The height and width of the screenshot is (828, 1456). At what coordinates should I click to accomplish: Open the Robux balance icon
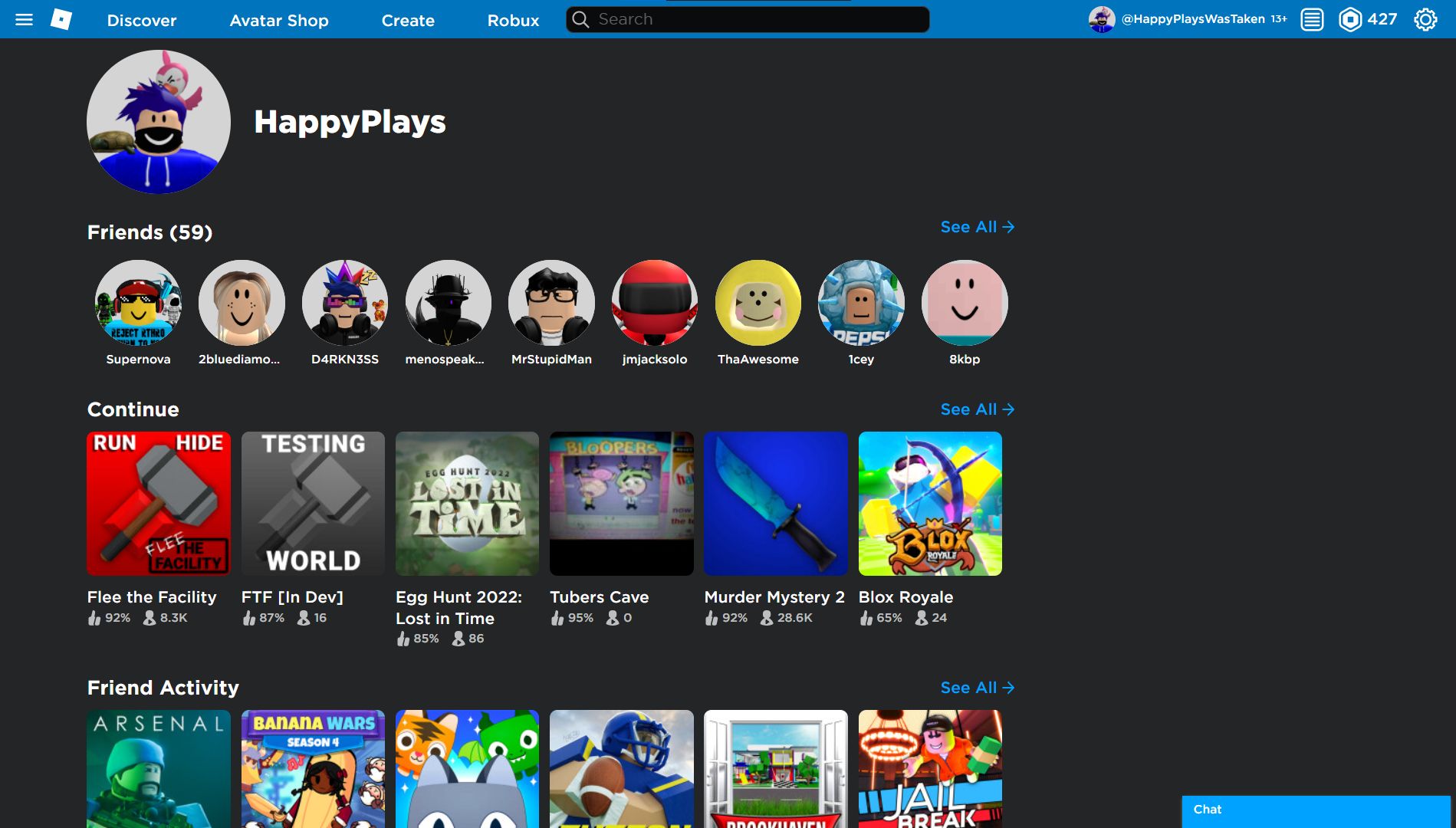[x=1350, y=19]
